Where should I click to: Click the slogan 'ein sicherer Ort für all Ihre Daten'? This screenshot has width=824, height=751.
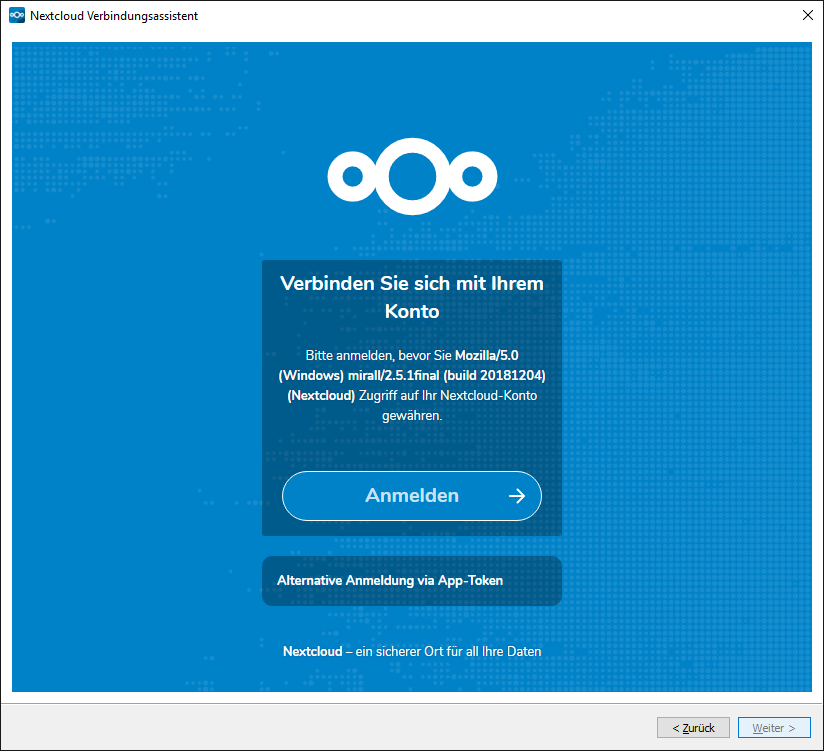448,652
